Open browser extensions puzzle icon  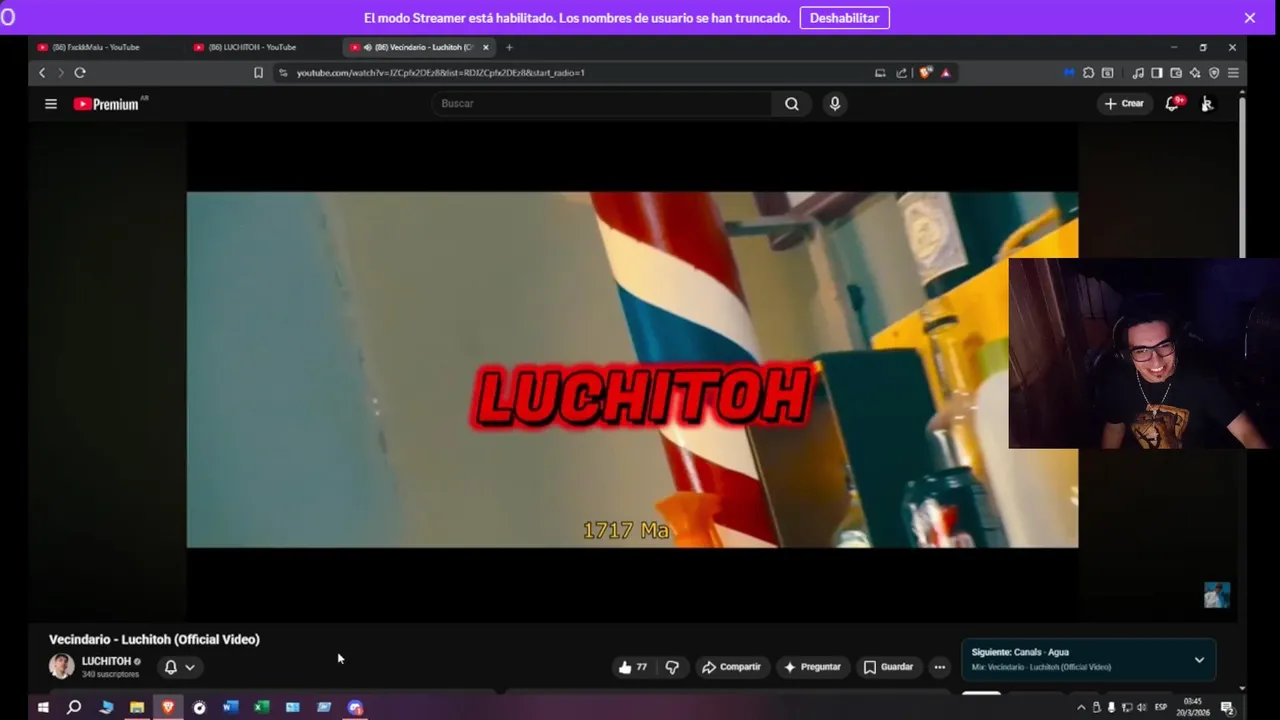click(x=1089, y=73)
